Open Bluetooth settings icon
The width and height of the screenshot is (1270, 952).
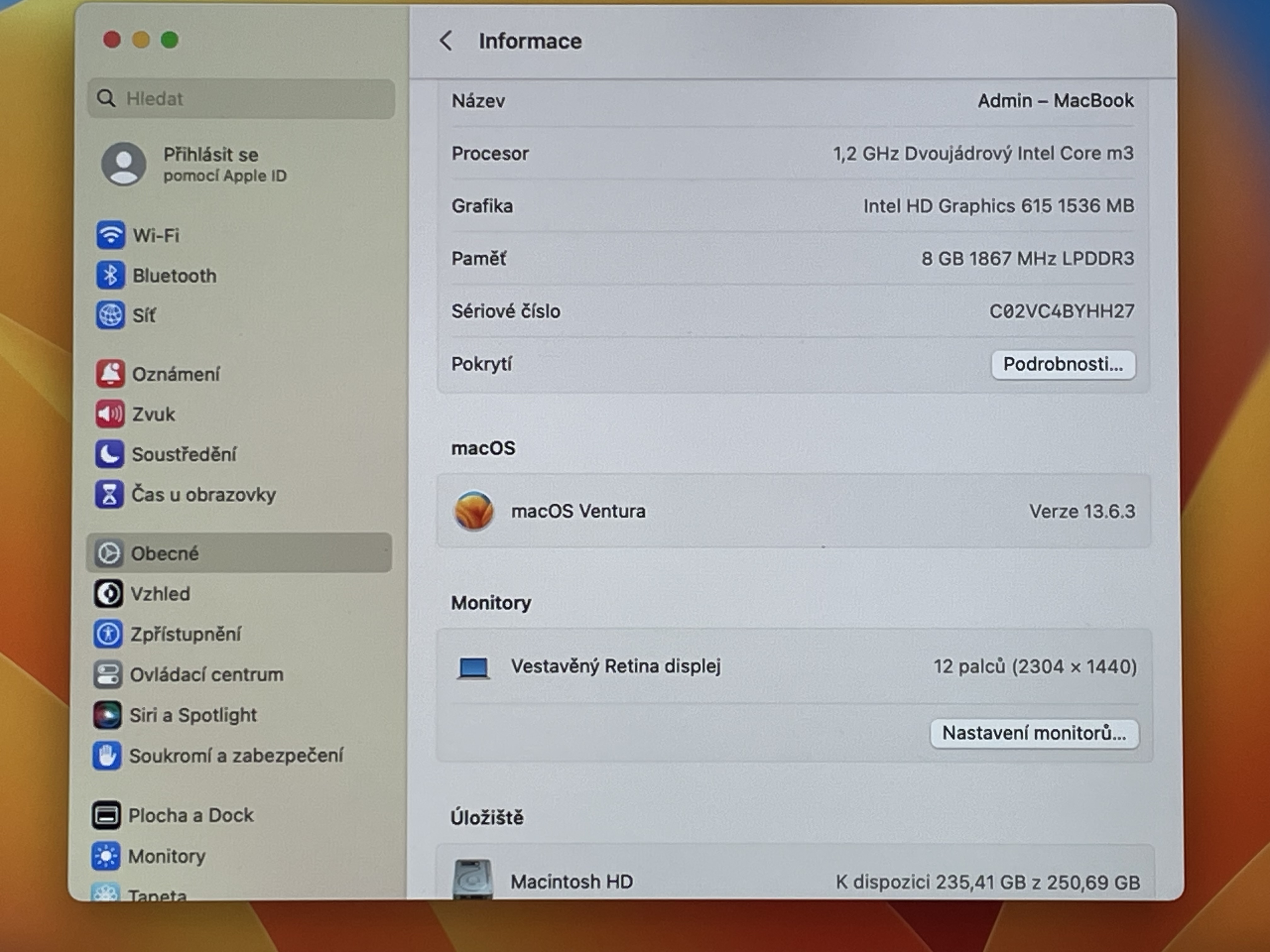pyautogui.click(x=110, y=275)
